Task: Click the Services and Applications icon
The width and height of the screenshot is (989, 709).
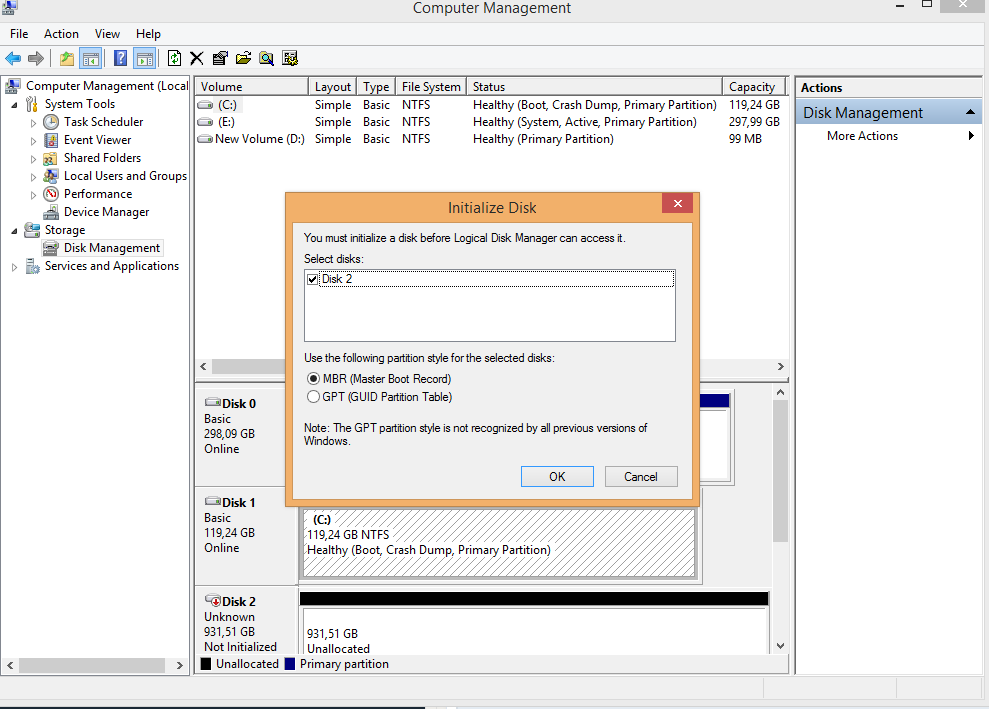Action: (x=33, y=266)
